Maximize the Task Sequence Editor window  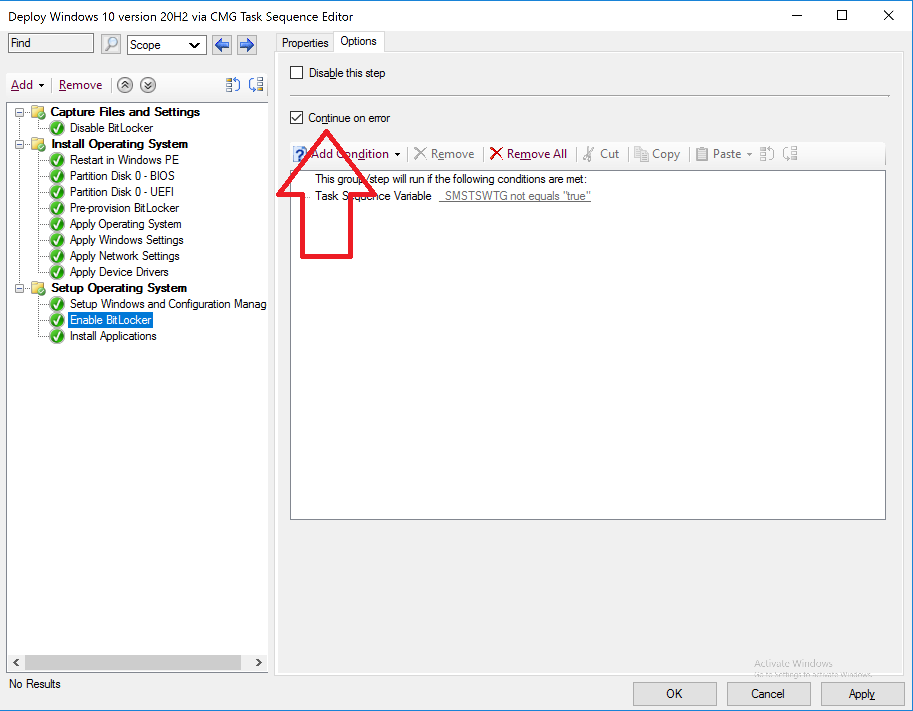pyautogui.click(x=842, y=15)
